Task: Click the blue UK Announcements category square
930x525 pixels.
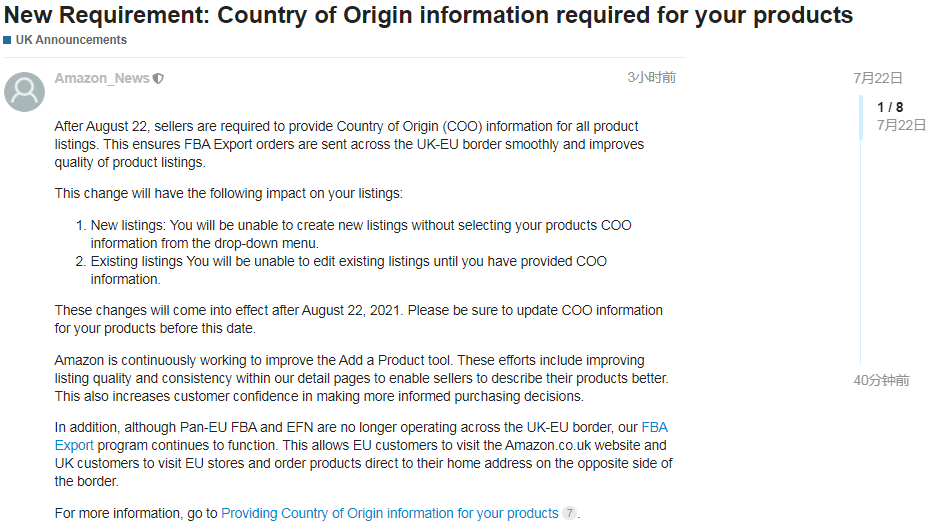Action: [7, 40]
